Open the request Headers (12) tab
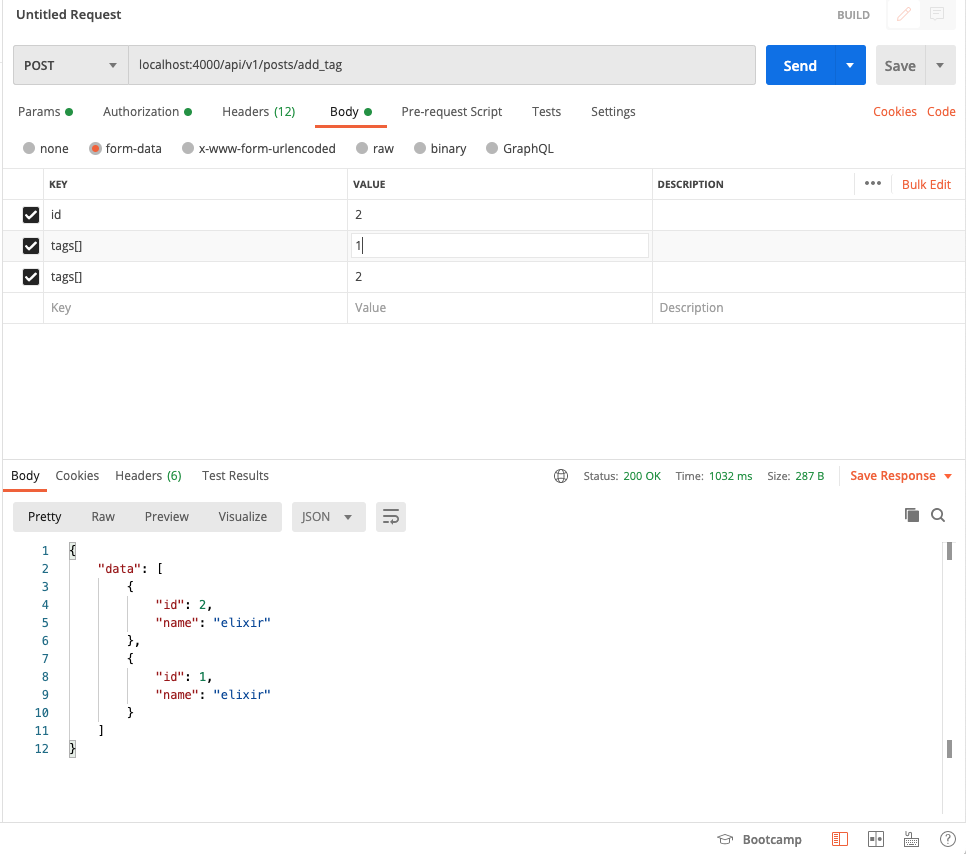Viewport: 966px width, 854px height. pos(259,112)
